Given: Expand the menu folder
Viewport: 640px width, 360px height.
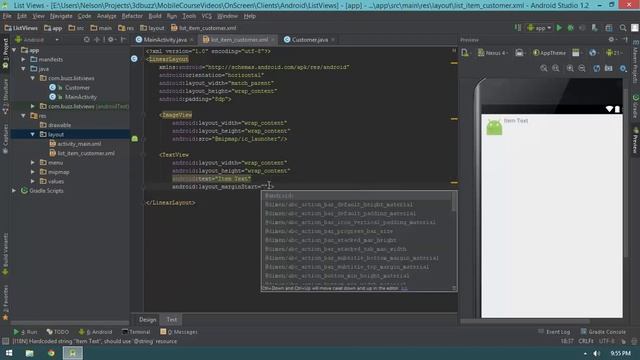Looking at the screenshot, I should point(33,162).
